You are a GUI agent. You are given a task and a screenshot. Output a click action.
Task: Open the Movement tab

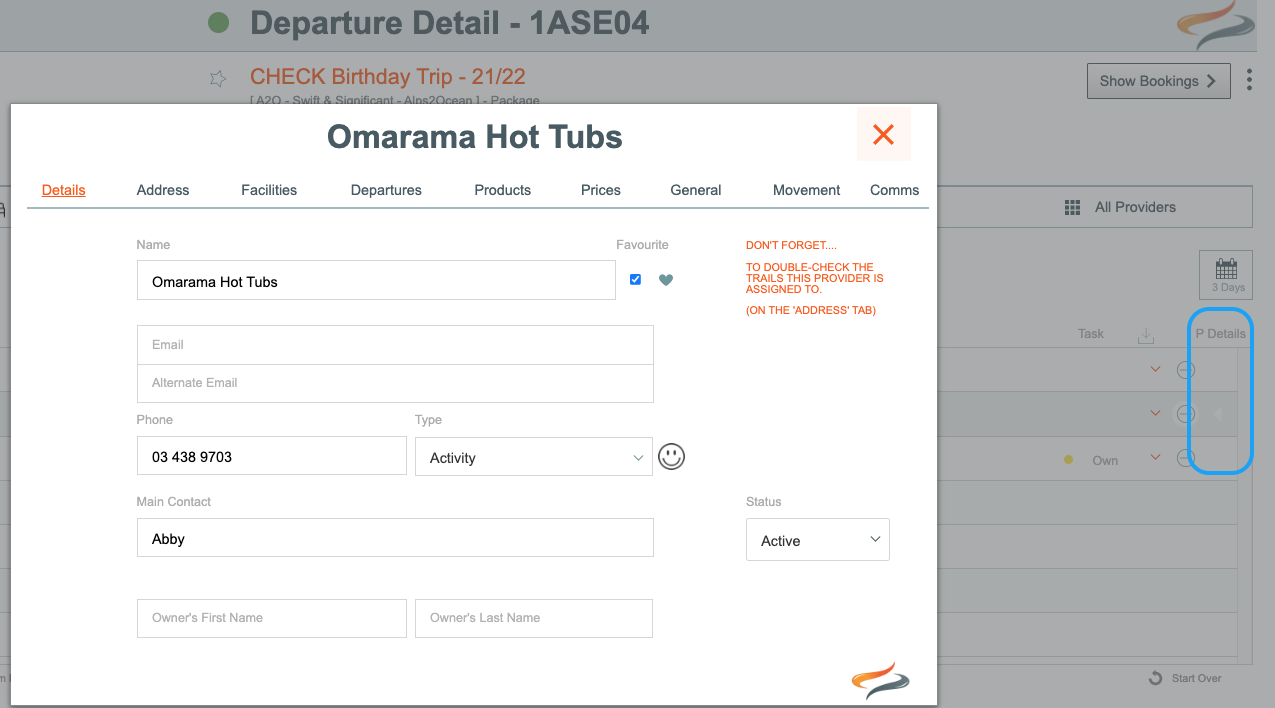[807, 190]
